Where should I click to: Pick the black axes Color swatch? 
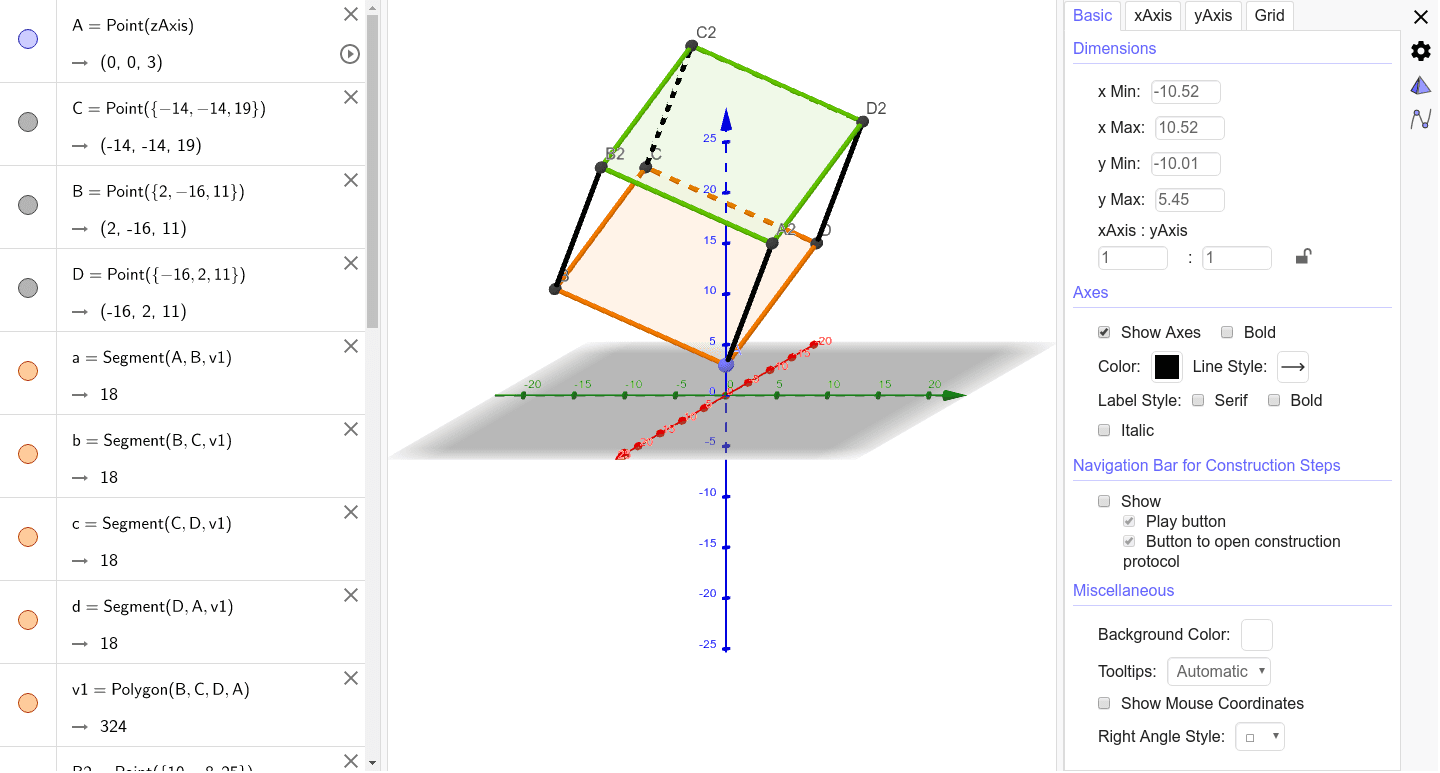[1167, 367]
